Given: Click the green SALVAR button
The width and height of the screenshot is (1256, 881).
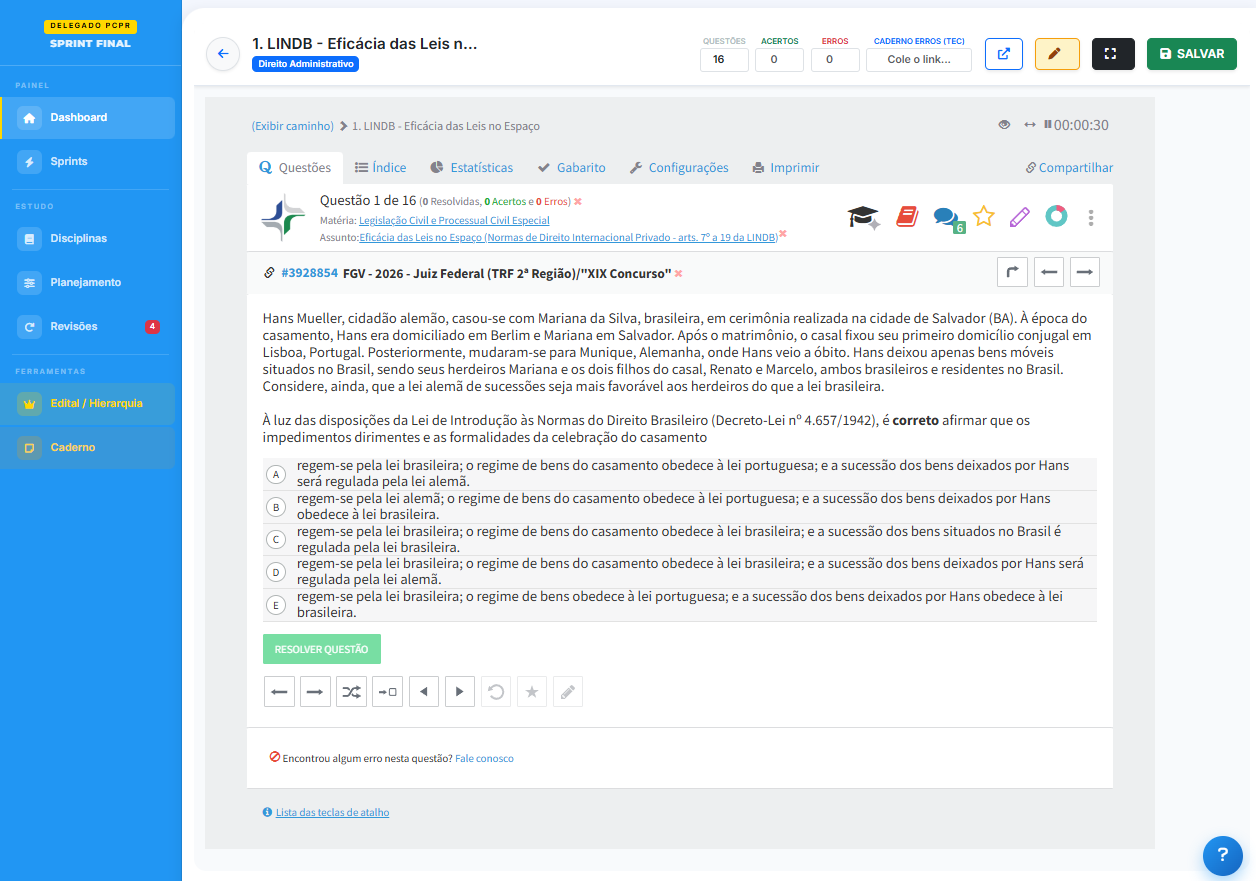Looking at the screenshot, I should coord(1192,54).
